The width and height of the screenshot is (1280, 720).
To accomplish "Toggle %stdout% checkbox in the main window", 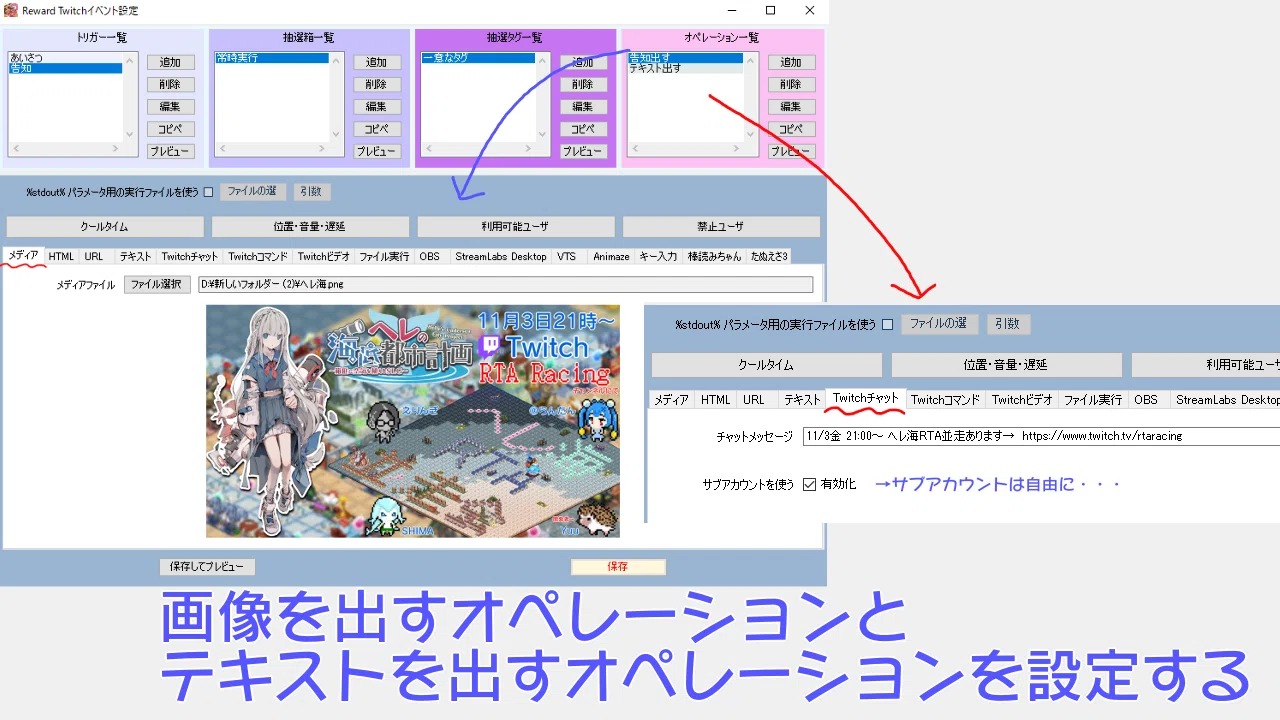I will (208, 192).
